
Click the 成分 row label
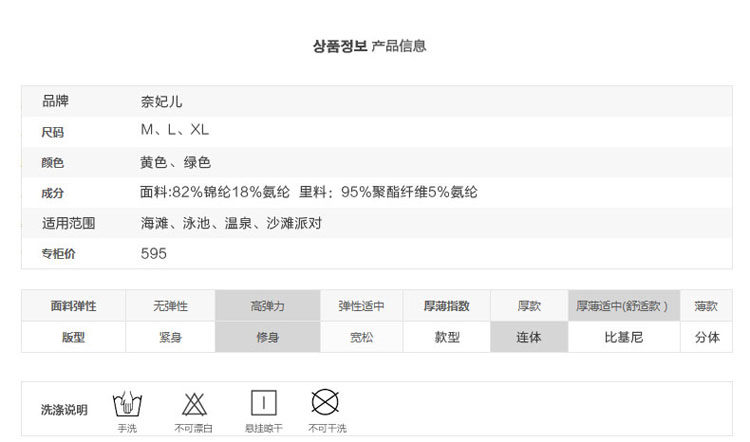[x=53, y=193]
